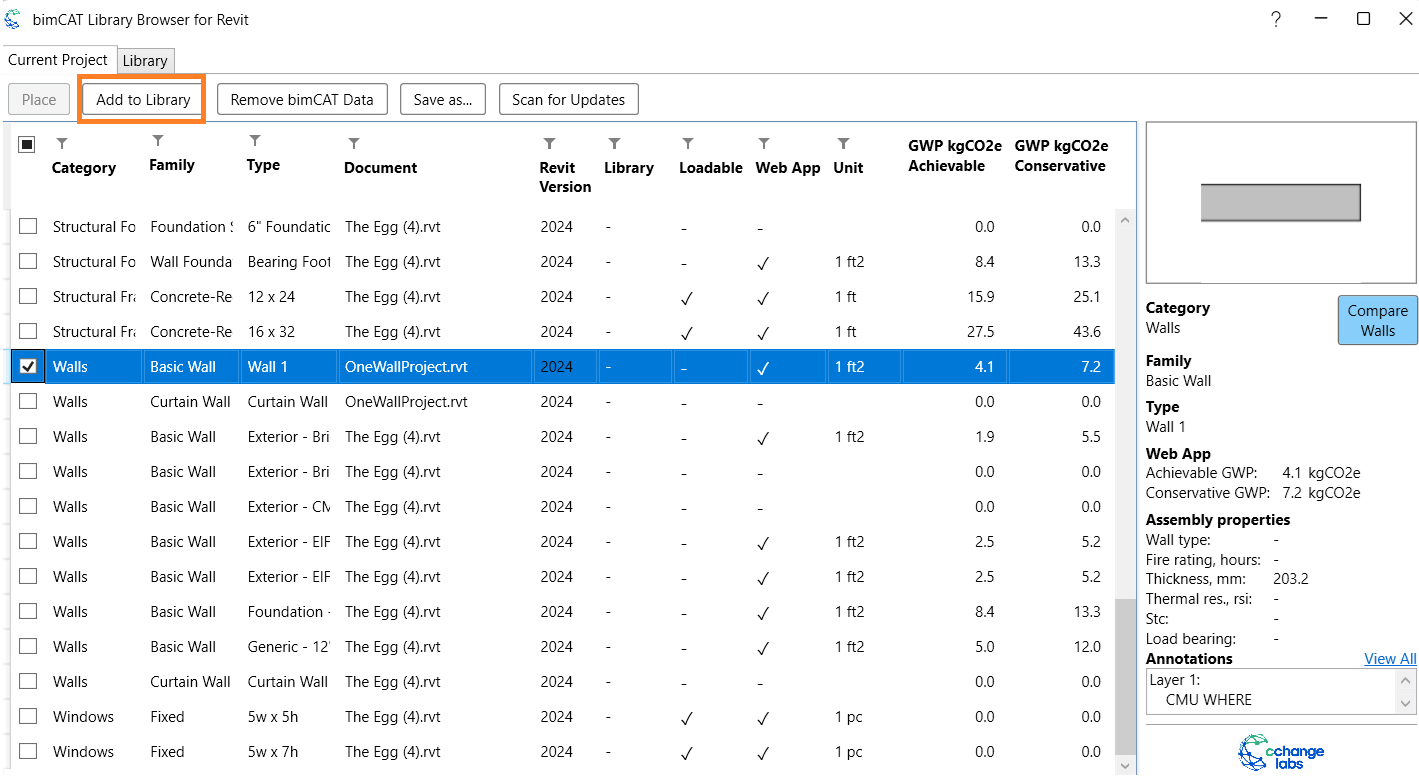Uncheck the Walls Wall 1 row checkbox

pyautogui.click(x=28, y=367)
